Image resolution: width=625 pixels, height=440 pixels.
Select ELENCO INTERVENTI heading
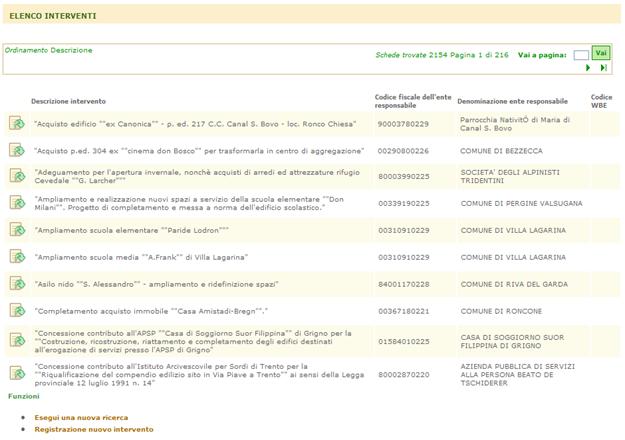click(53, 16)
